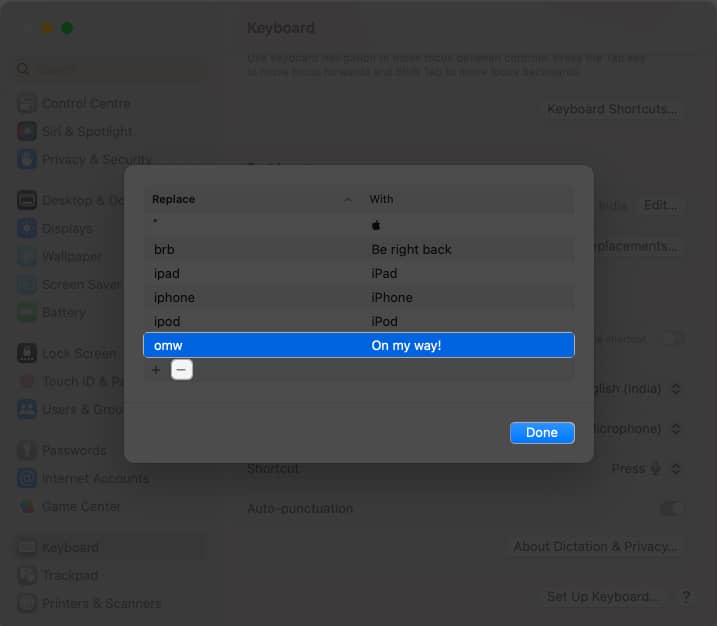Click the plus button to add replacement
The image size is (717, 626).
pos(156,369)
